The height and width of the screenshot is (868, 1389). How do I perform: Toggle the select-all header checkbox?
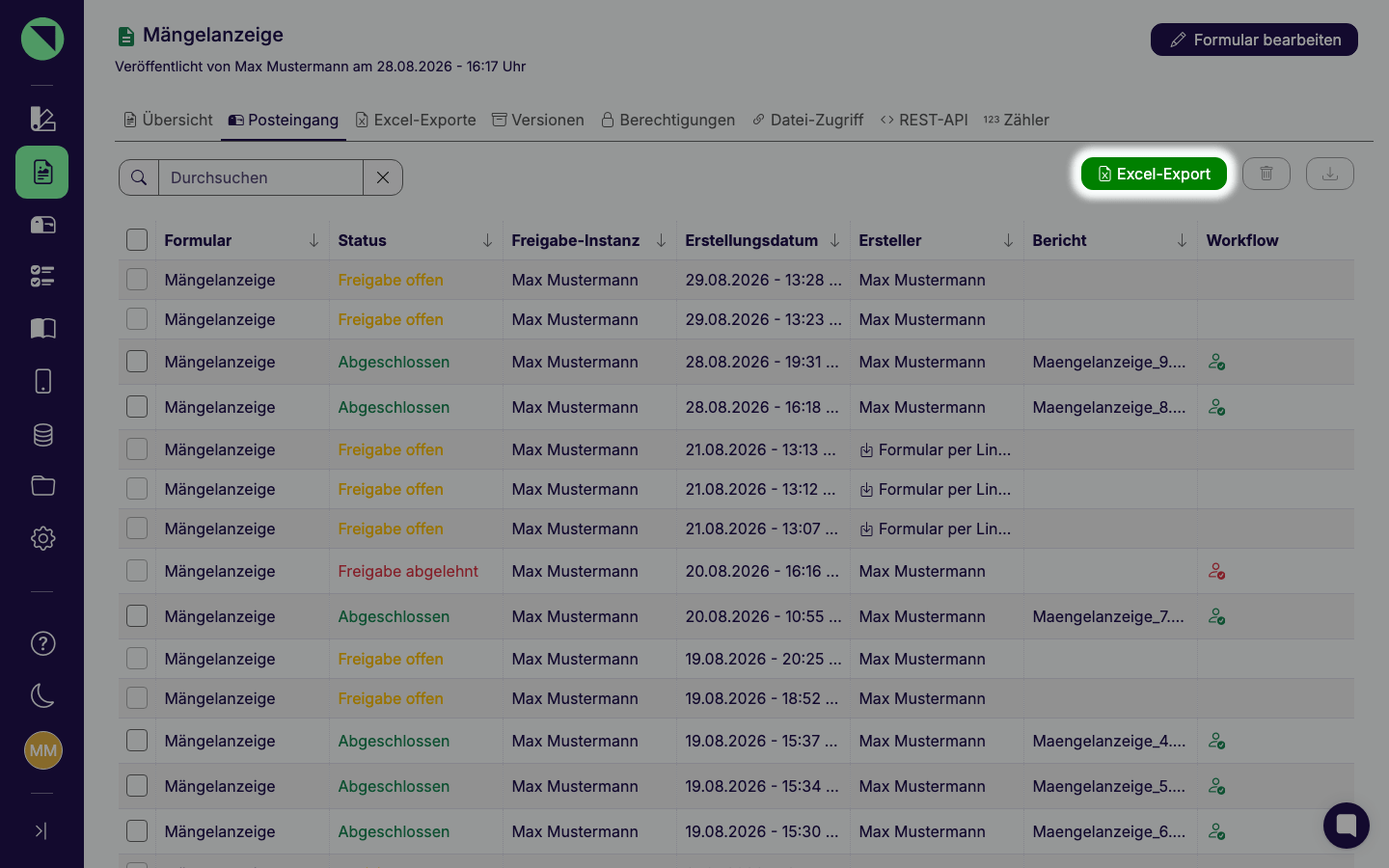point(137,240)
